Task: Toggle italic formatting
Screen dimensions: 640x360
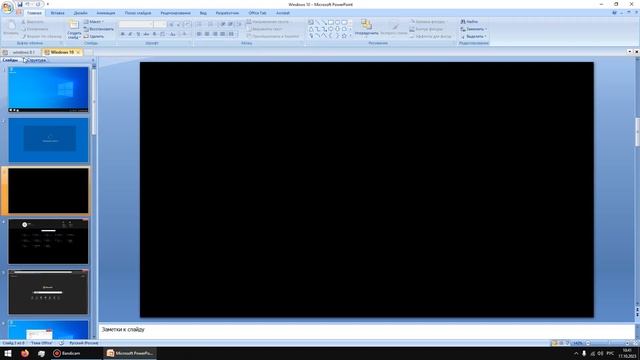Action: (130, 34)
